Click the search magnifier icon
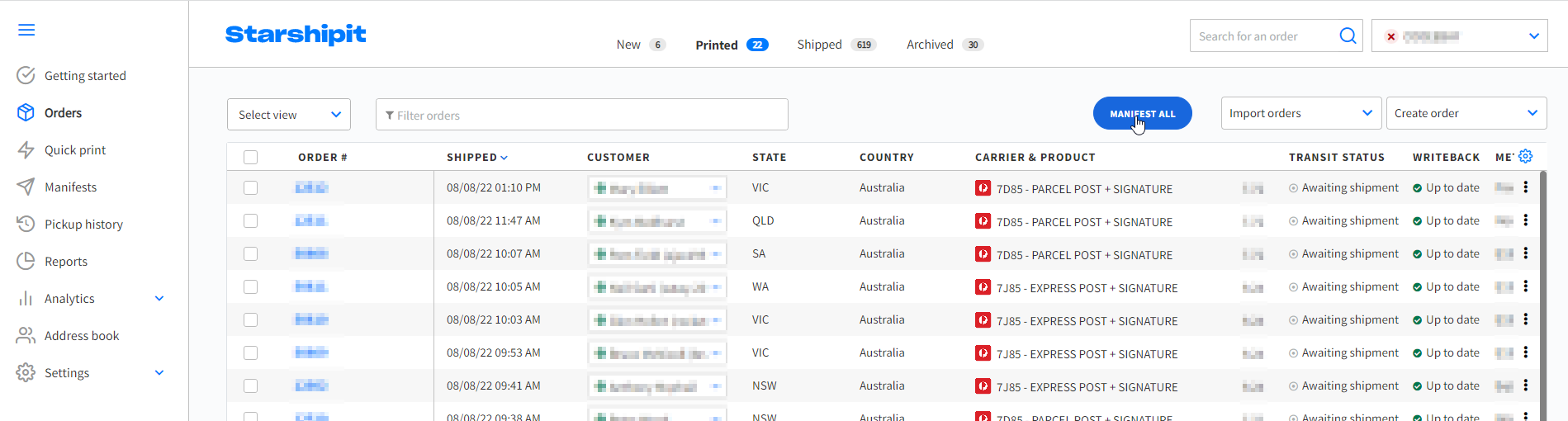The height and width of the screenshot is (421, 1568). tap(1348, 35)
